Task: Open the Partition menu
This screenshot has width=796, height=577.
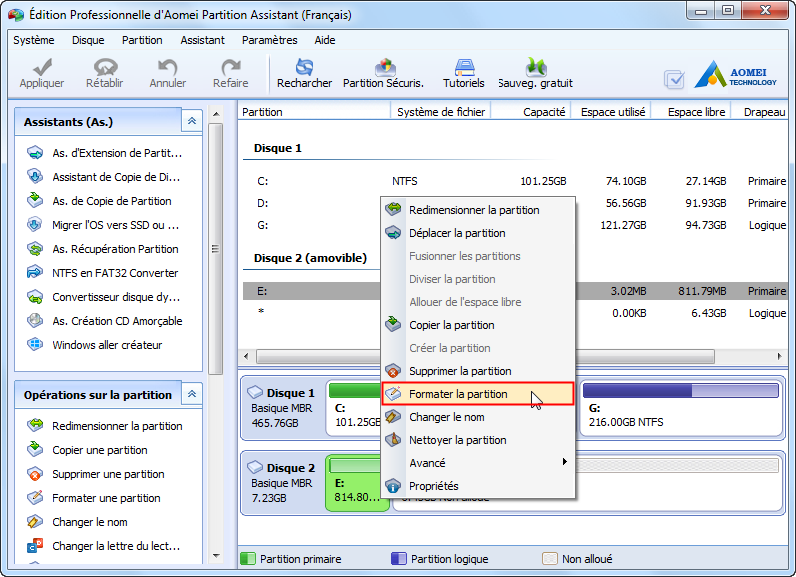Action: [x=142, y=40]
